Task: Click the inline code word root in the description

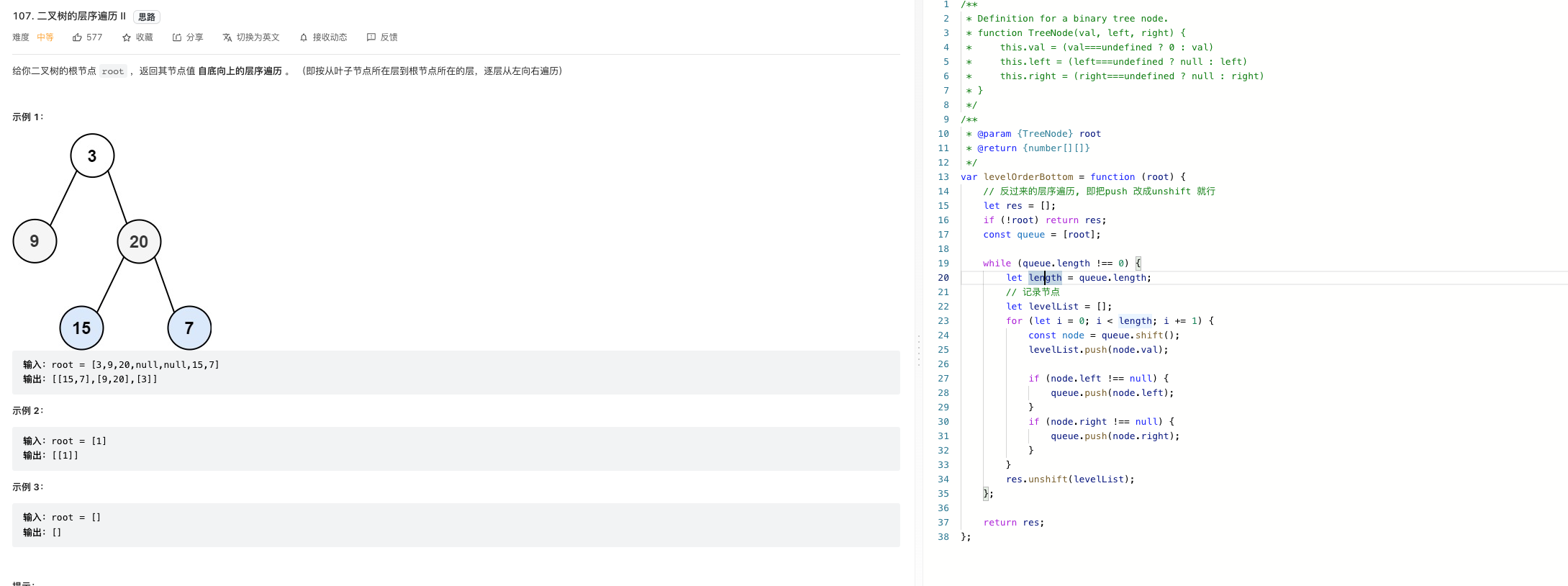Action: (113, 71)
